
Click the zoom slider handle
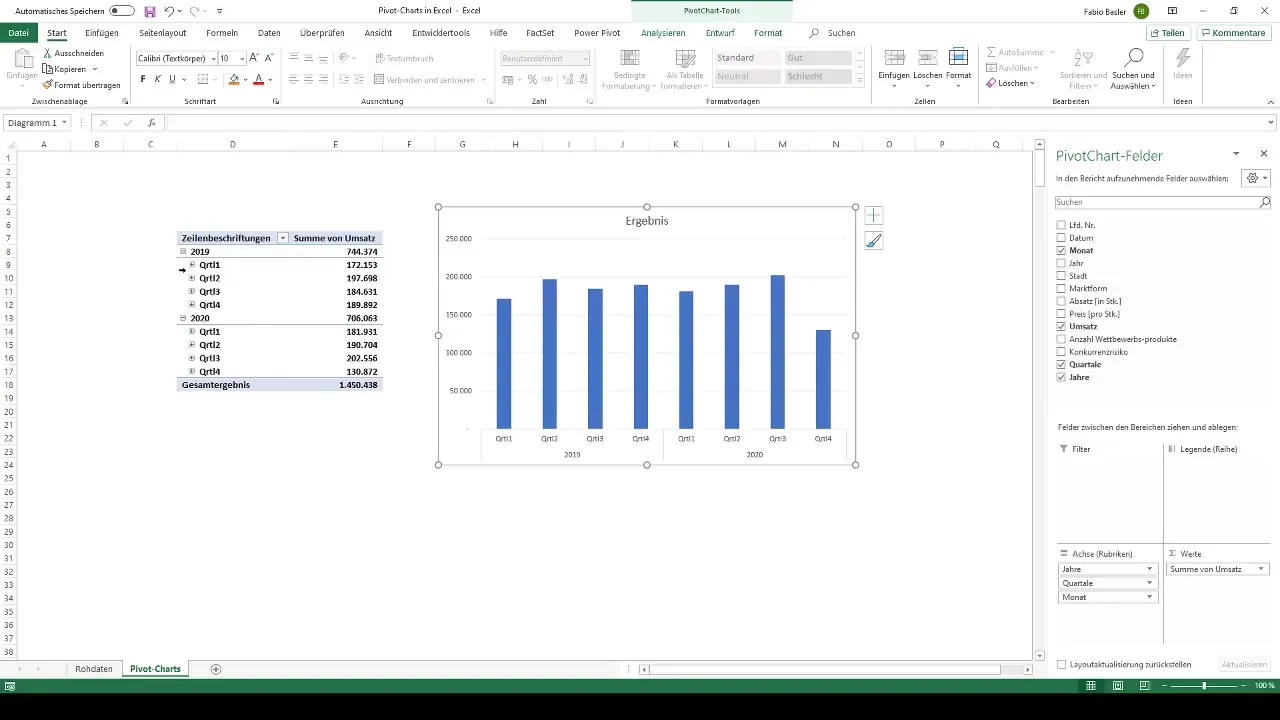tap(1204, 686)
